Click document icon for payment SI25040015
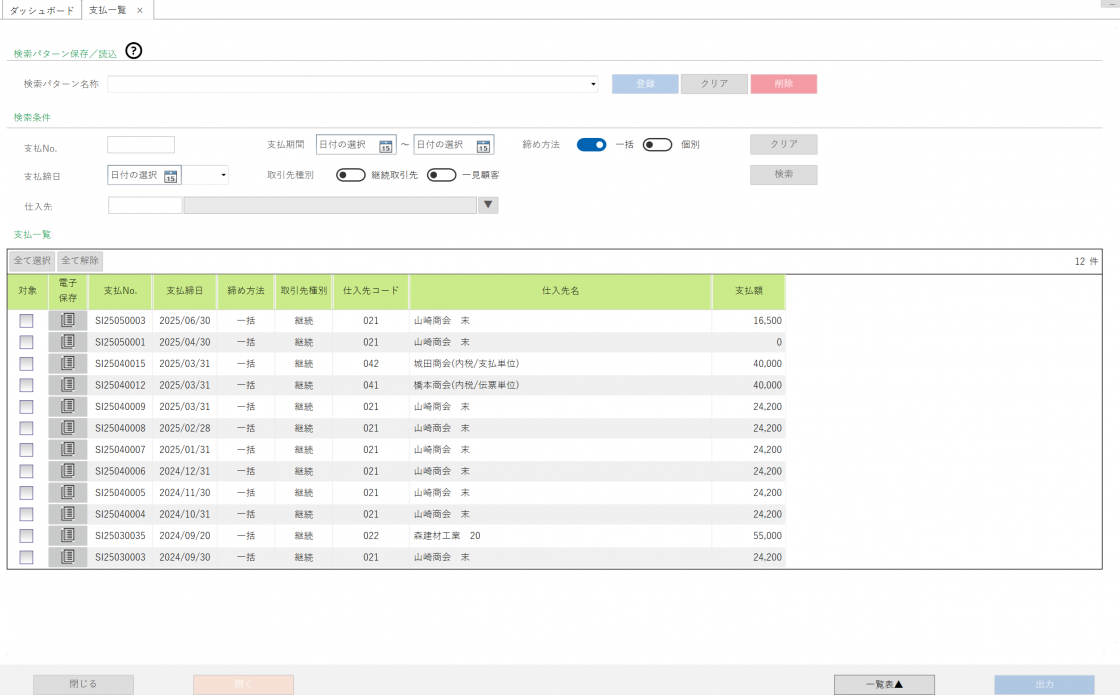The width and height of the screenshot is (1120, 695). pyautogui.click(x=68, y=364)
